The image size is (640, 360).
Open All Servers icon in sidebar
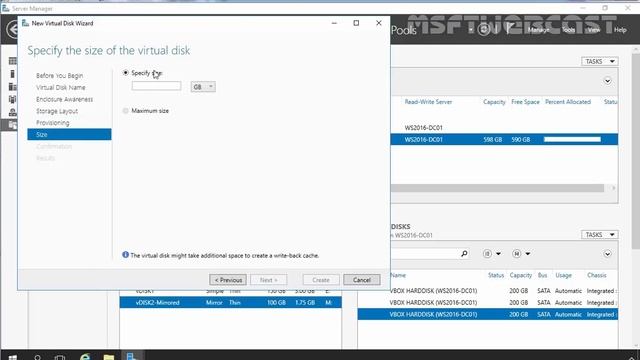coord(13,87)
